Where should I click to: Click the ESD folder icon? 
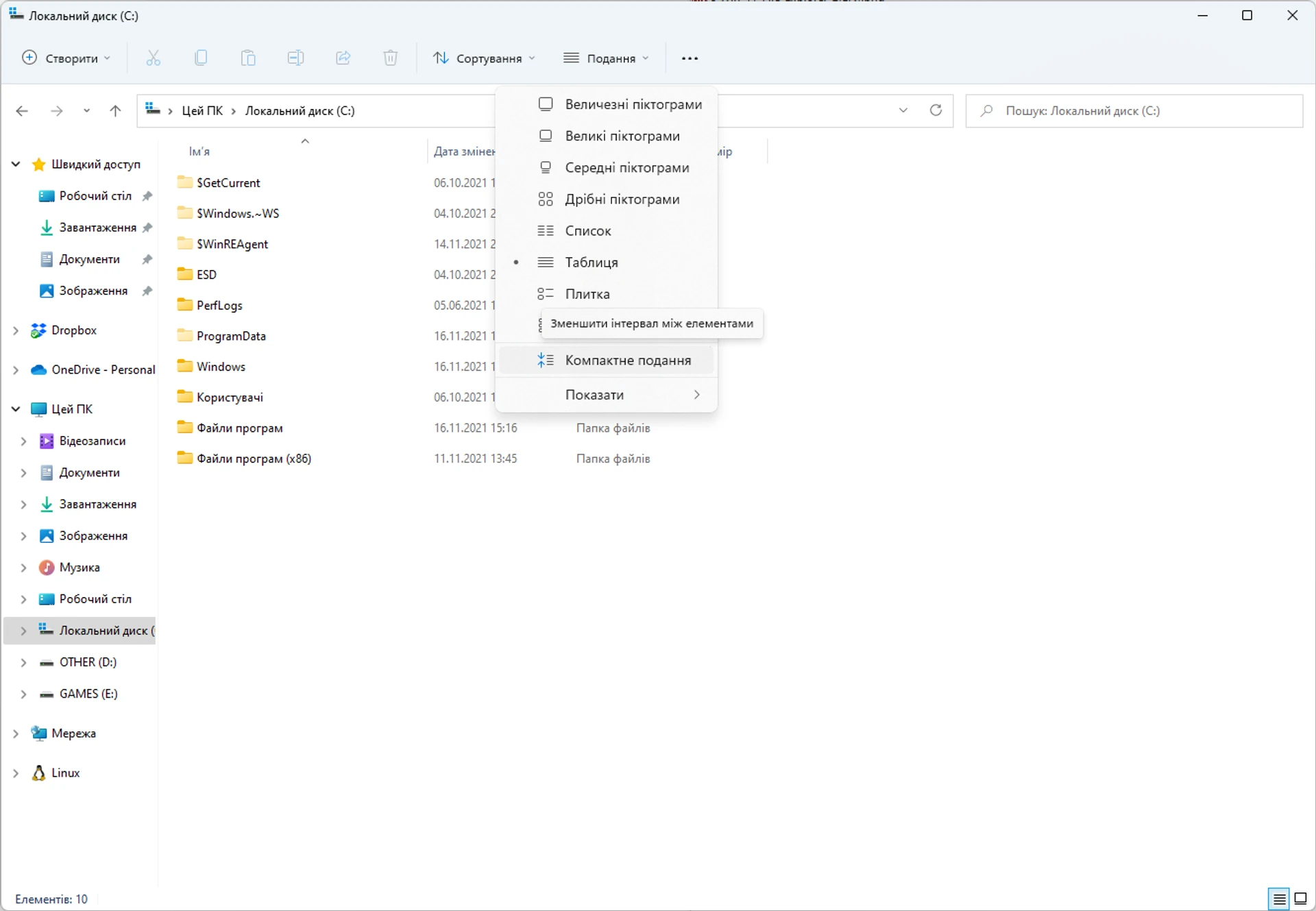184,274
